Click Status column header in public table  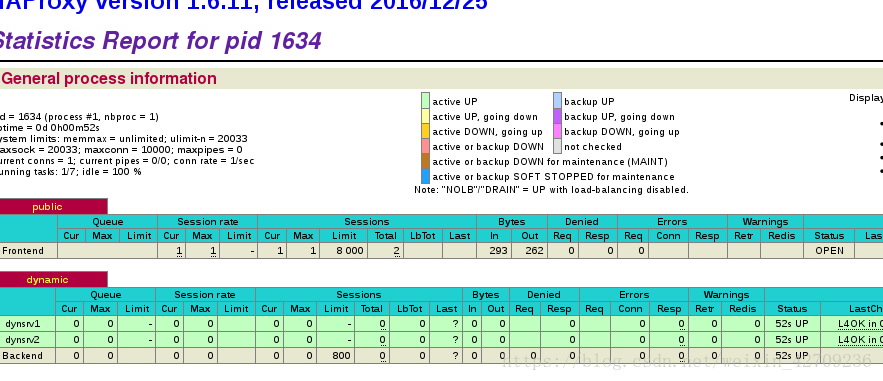coord(829,236)
